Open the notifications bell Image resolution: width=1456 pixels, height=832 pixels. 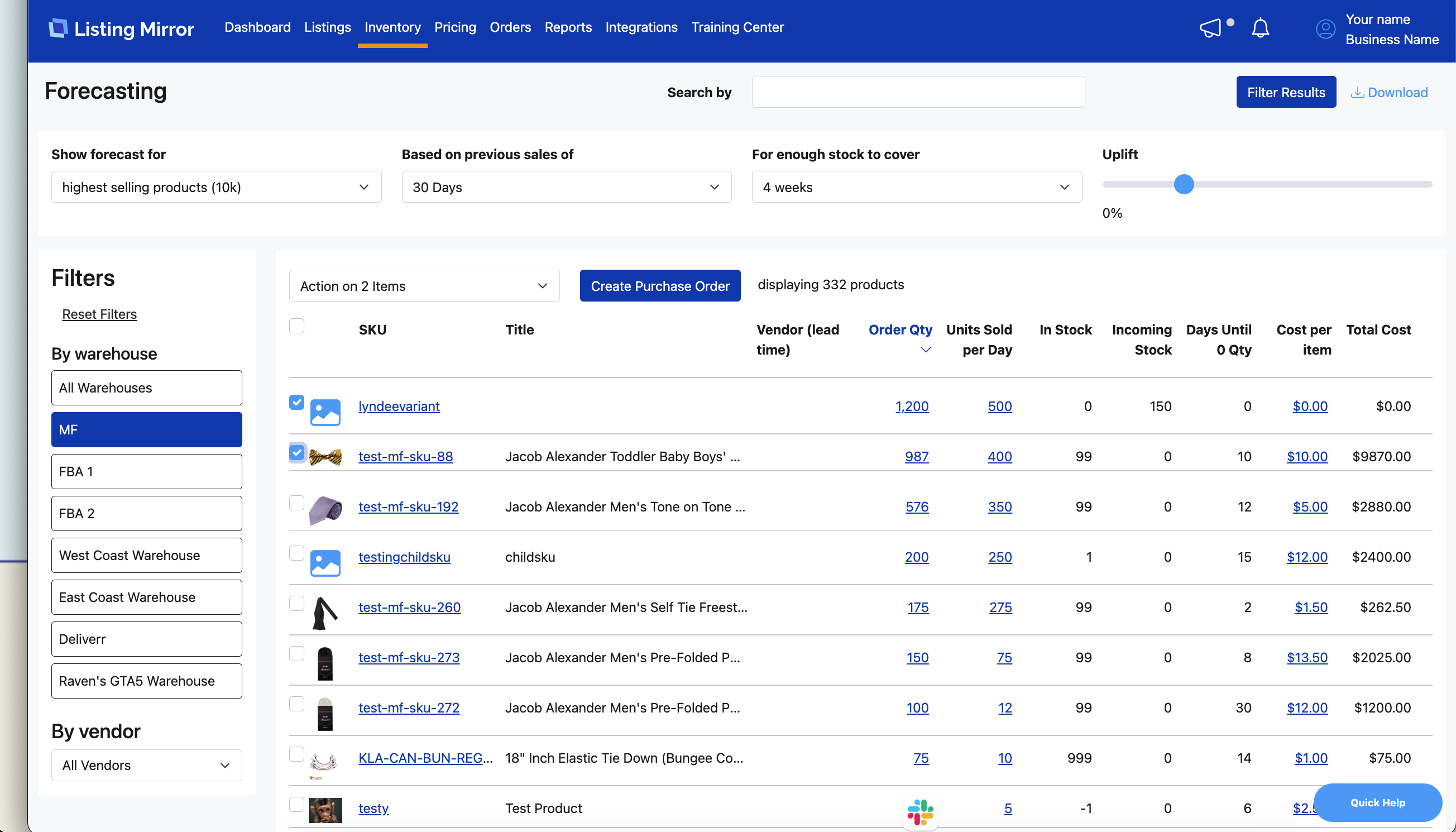[1260, 28]
